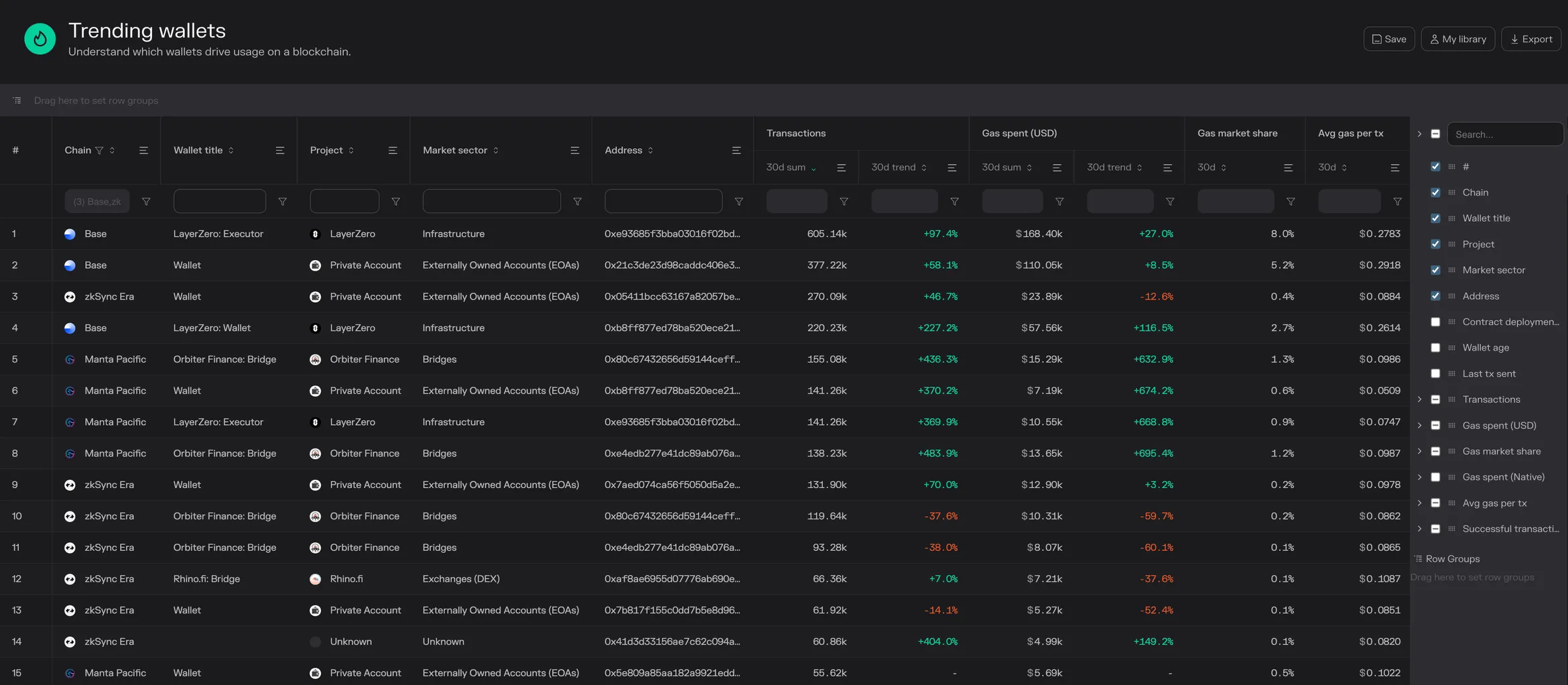This screenshot has width=1568, height=685.
Task: Open the Project column menu icon
Action: pyautogui.click(x=393, y=150)
